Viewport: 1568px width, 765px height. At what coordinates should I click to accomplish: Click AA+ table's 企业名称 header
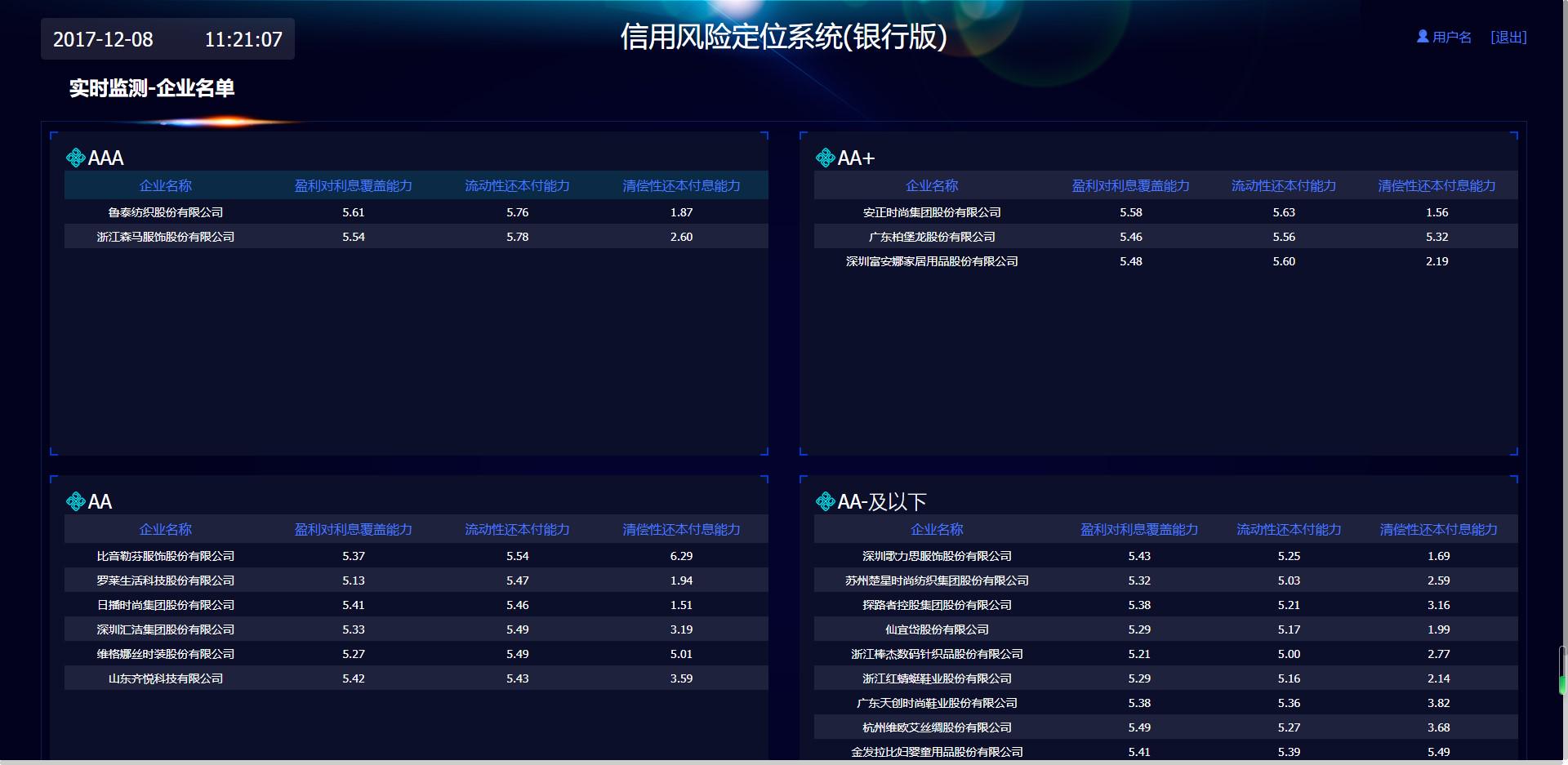point(932,186)
